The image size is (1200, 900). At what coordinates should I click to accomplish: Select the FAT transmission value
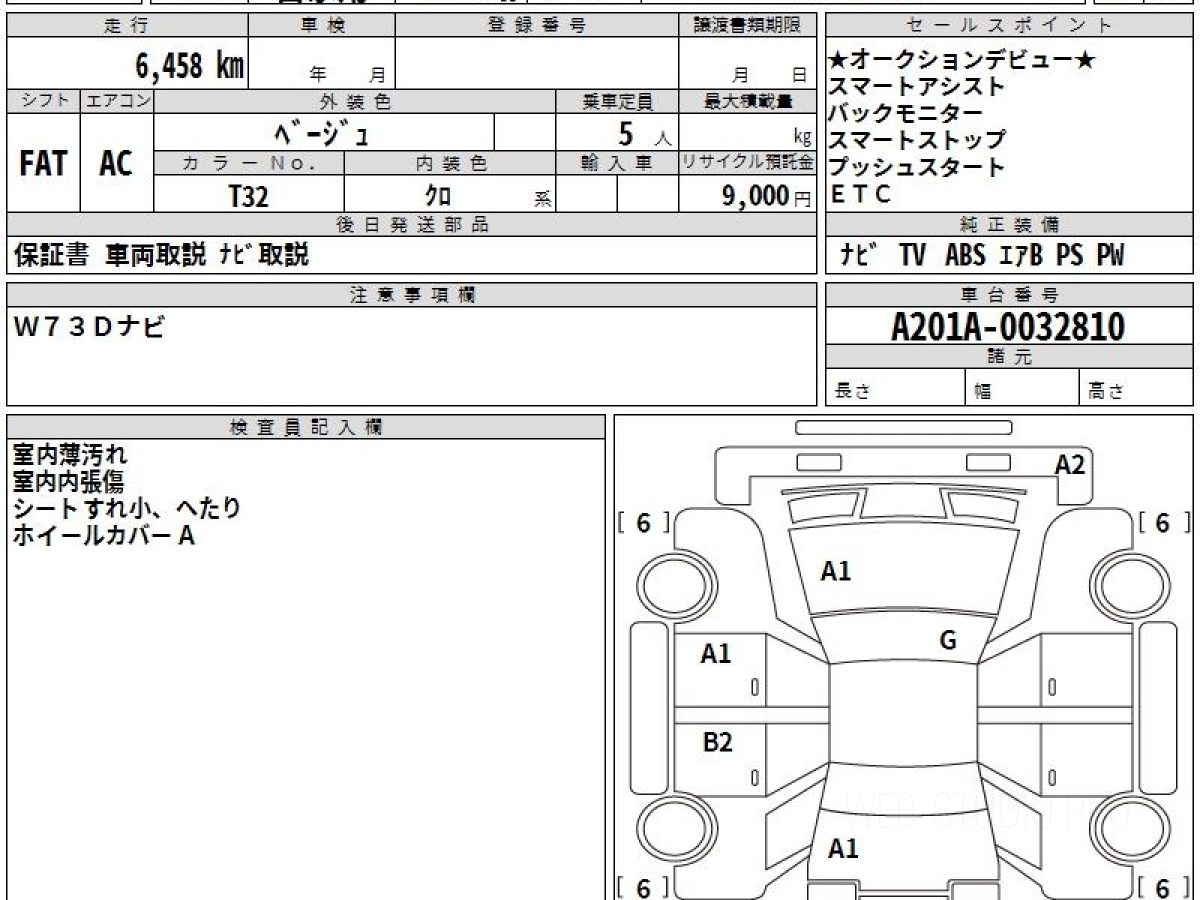click(x=43, y=164)
